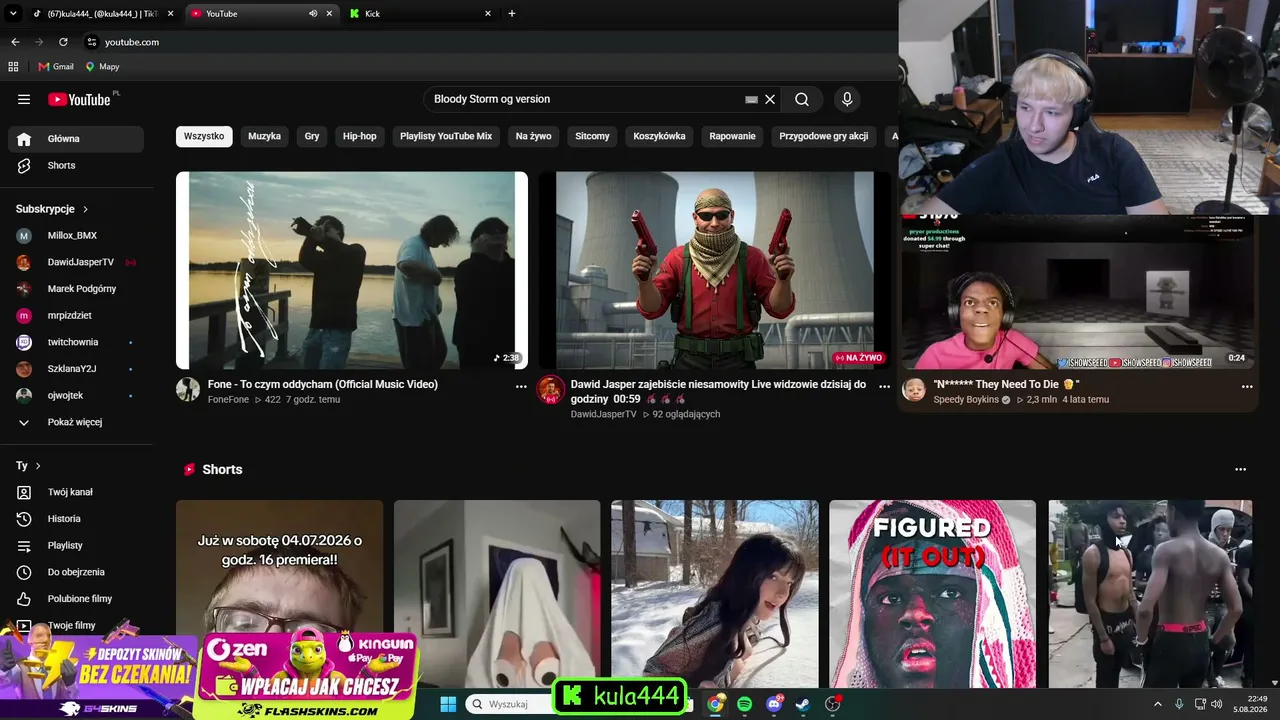Image resolution: width=1280 pixels, height=720 pixels.
Task: Reload the YouTube page
Action: click(63, 42)
